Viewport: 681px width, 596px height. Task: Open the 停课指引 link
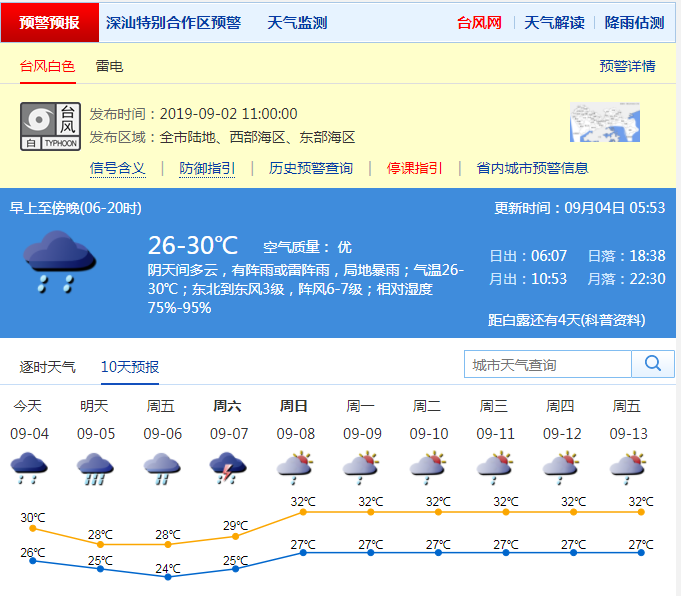[x=415, y=168]
